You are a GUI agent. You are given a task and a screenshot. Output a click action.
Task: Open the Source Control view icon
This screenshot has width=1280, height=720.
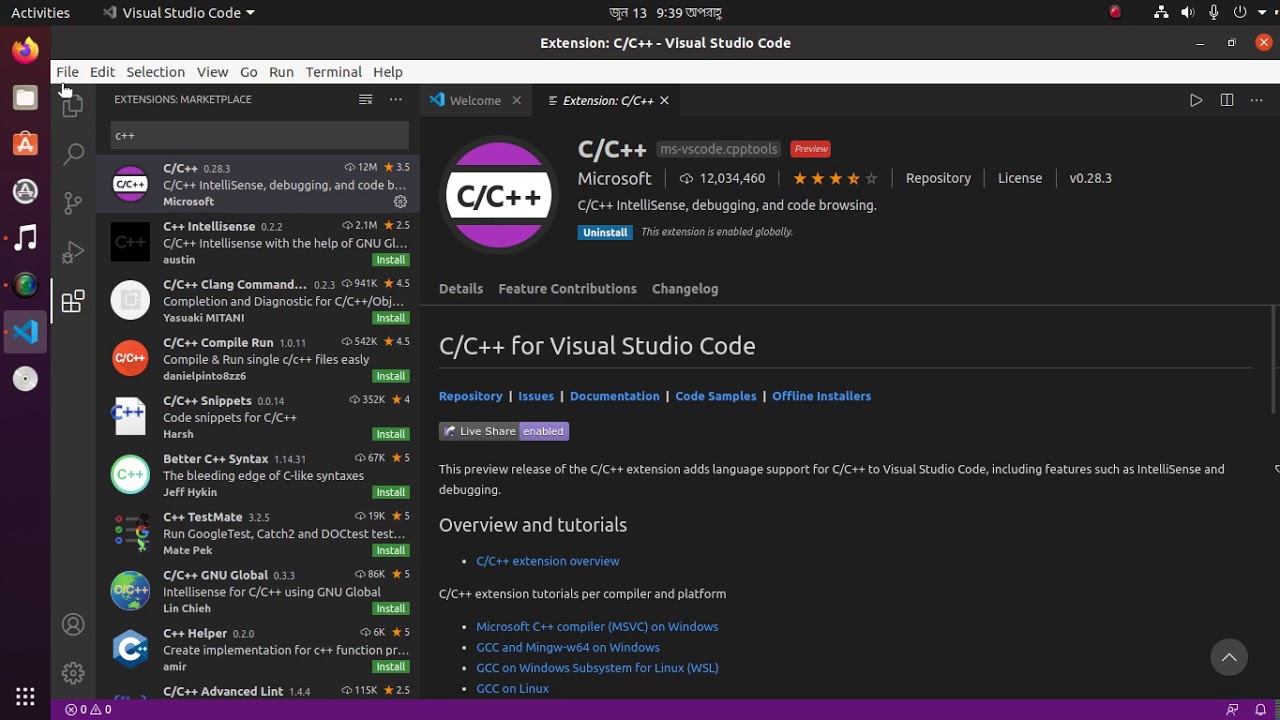pos(73,203)
